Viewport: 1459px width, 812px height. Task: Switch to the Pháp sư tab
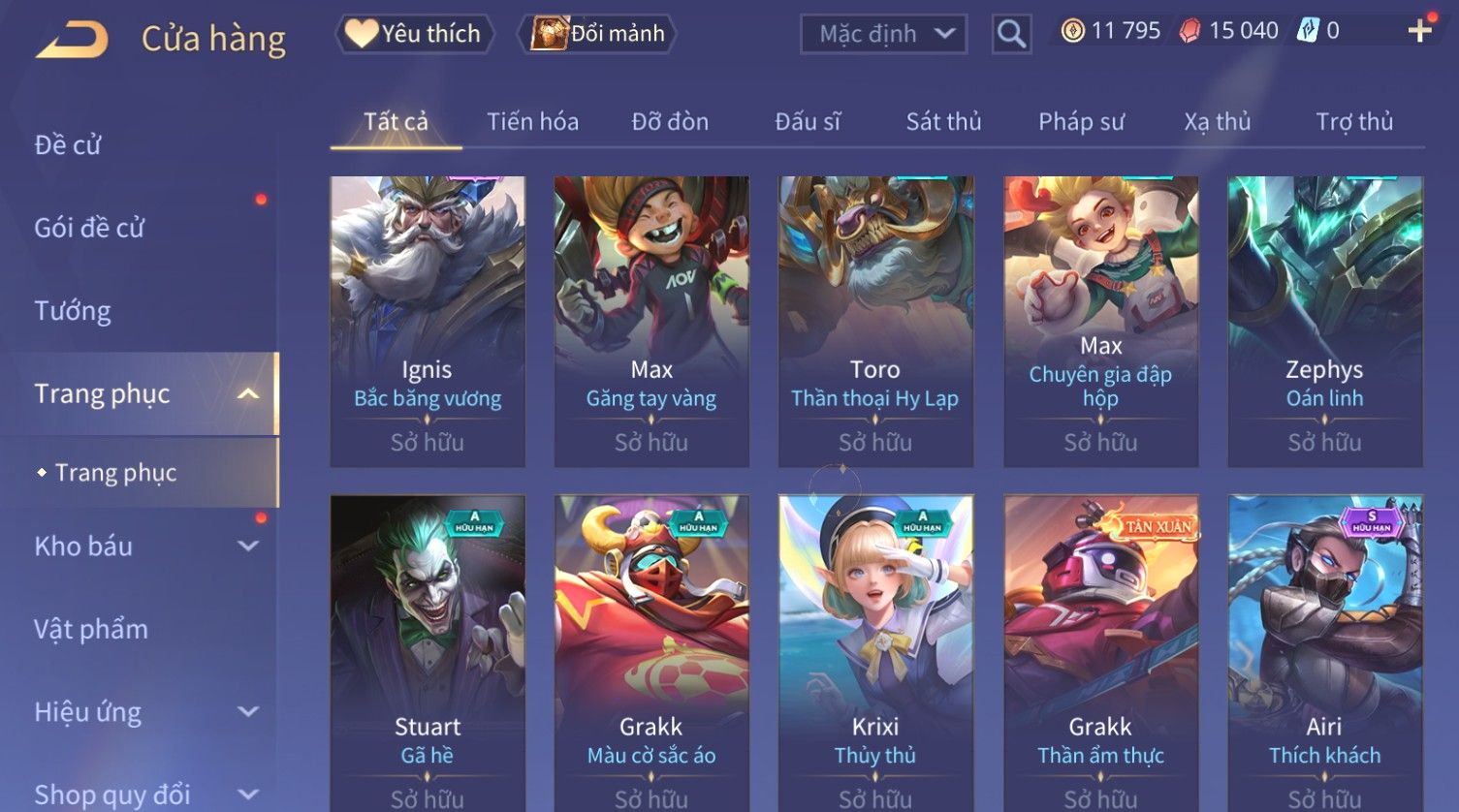pos(1081,121)
